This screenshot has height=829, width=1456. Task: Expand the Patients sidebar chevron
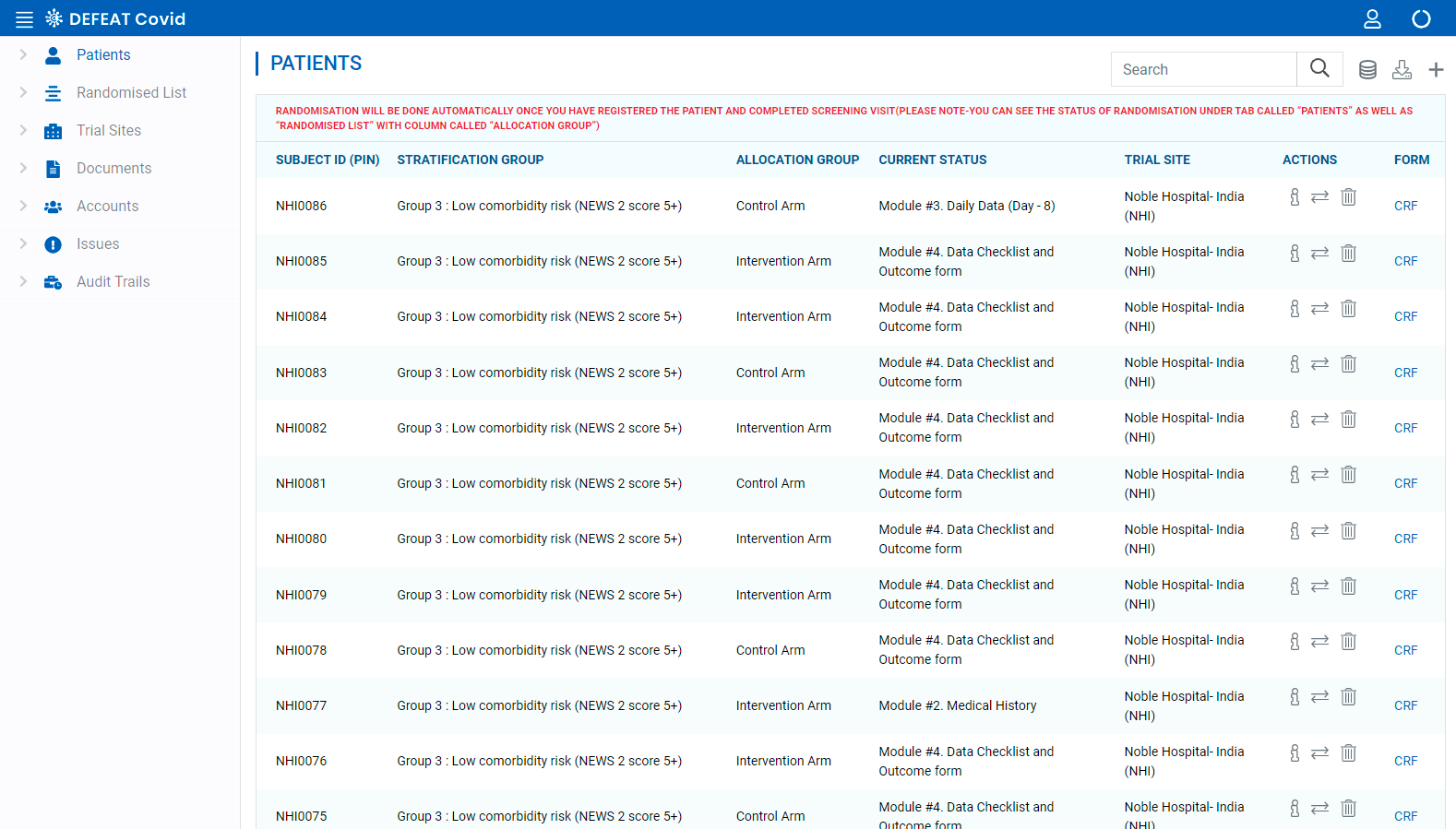(23, 55)
